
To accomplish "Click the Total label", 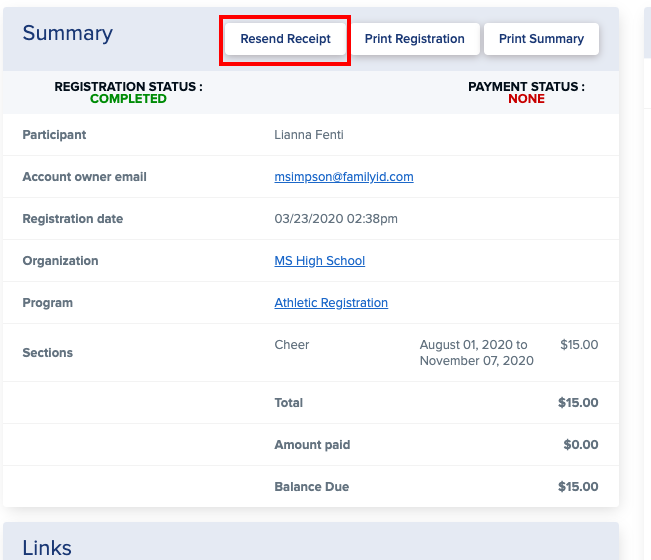I will (289, 403).
